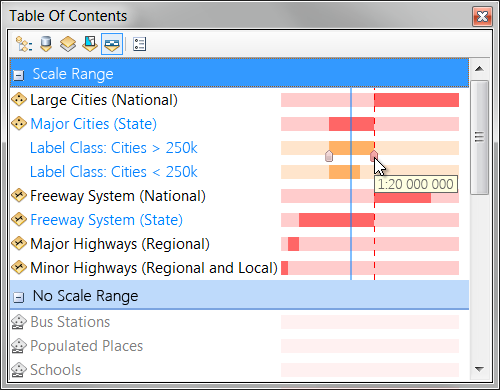Select the Major Highways (Regional) layer name
The image size is (500, 390).
(x=120, y=244)
